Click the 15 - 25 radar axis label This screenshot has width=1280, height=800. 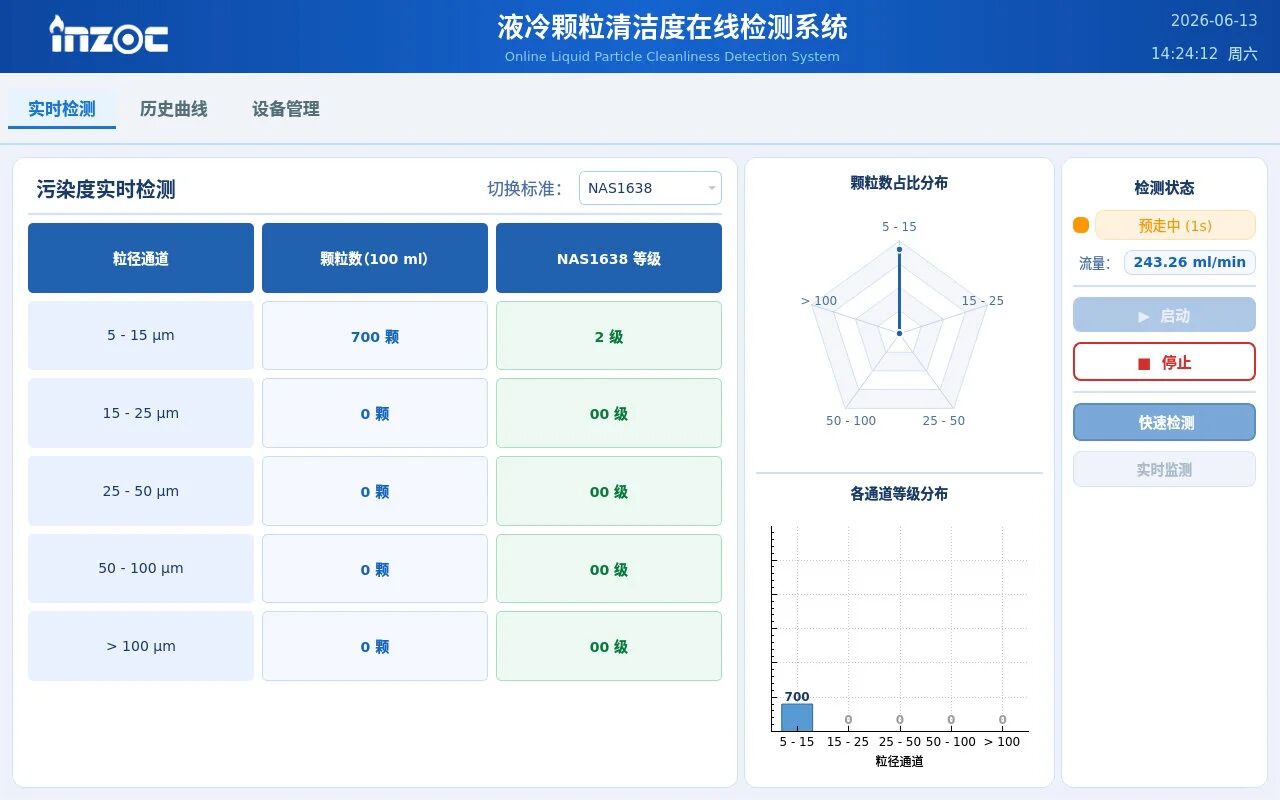983,301
